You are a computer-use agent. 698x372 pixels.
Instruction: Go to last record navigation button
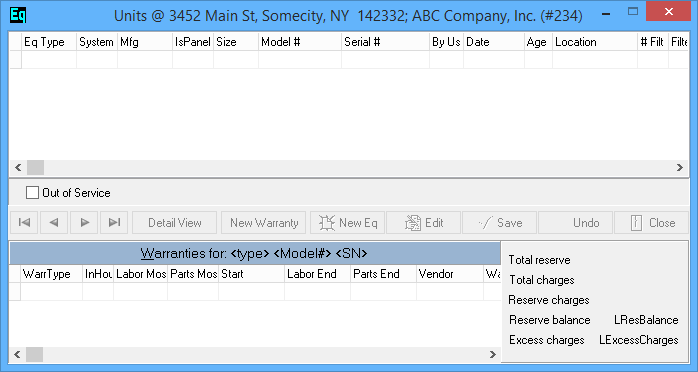[x=114, y=222]
